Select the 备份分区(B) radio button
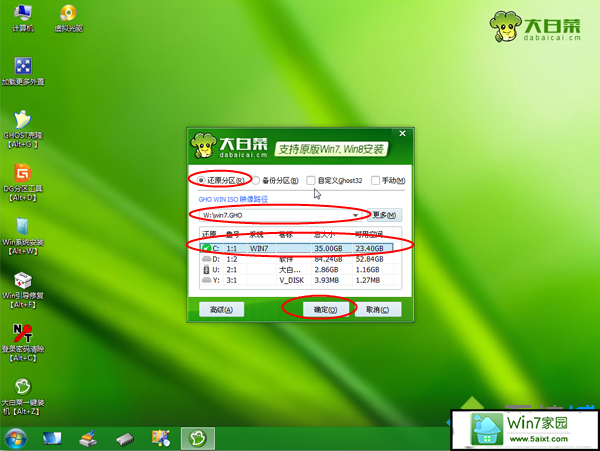 256,180
